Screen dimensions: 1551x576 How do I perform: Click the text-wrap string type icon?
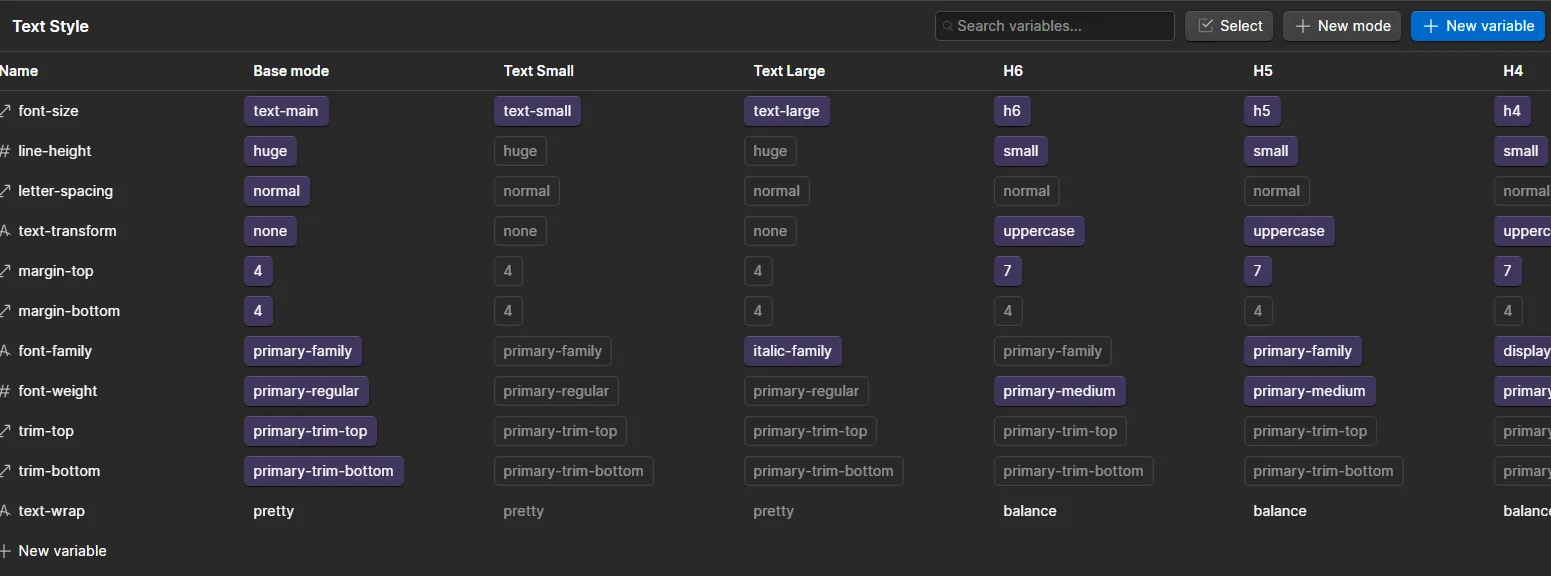[x=5, y=511]
